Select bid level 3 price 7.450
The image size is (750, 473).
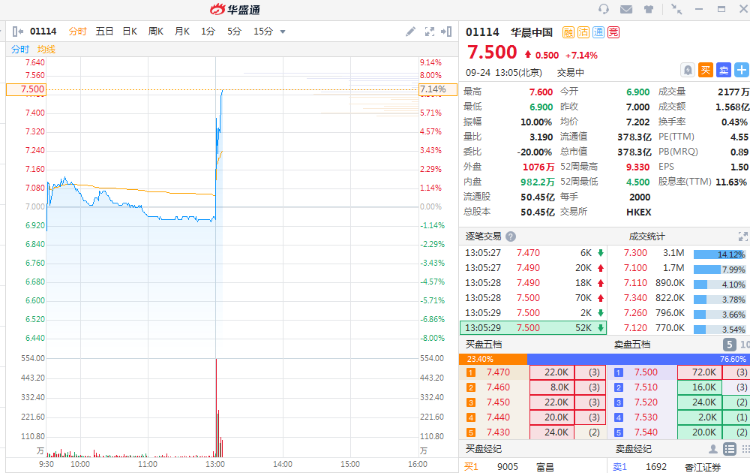pos(498,403)
